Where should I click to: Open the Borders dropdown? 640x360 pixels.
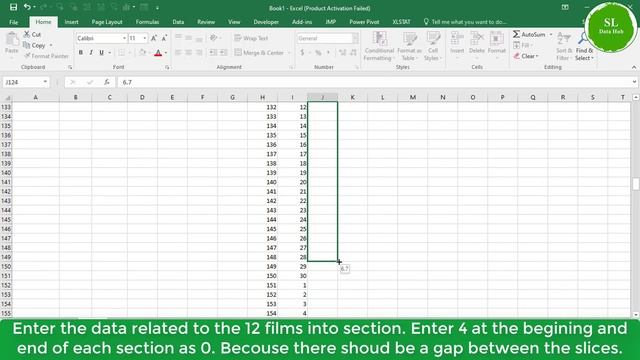coord(130,53)
